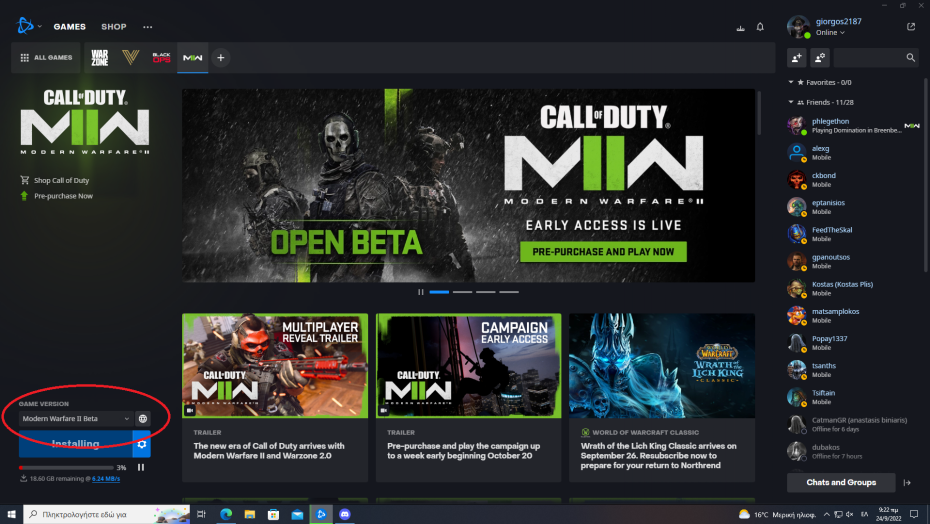
Task: Open friend management settings icon
Action: click(820, 58)
